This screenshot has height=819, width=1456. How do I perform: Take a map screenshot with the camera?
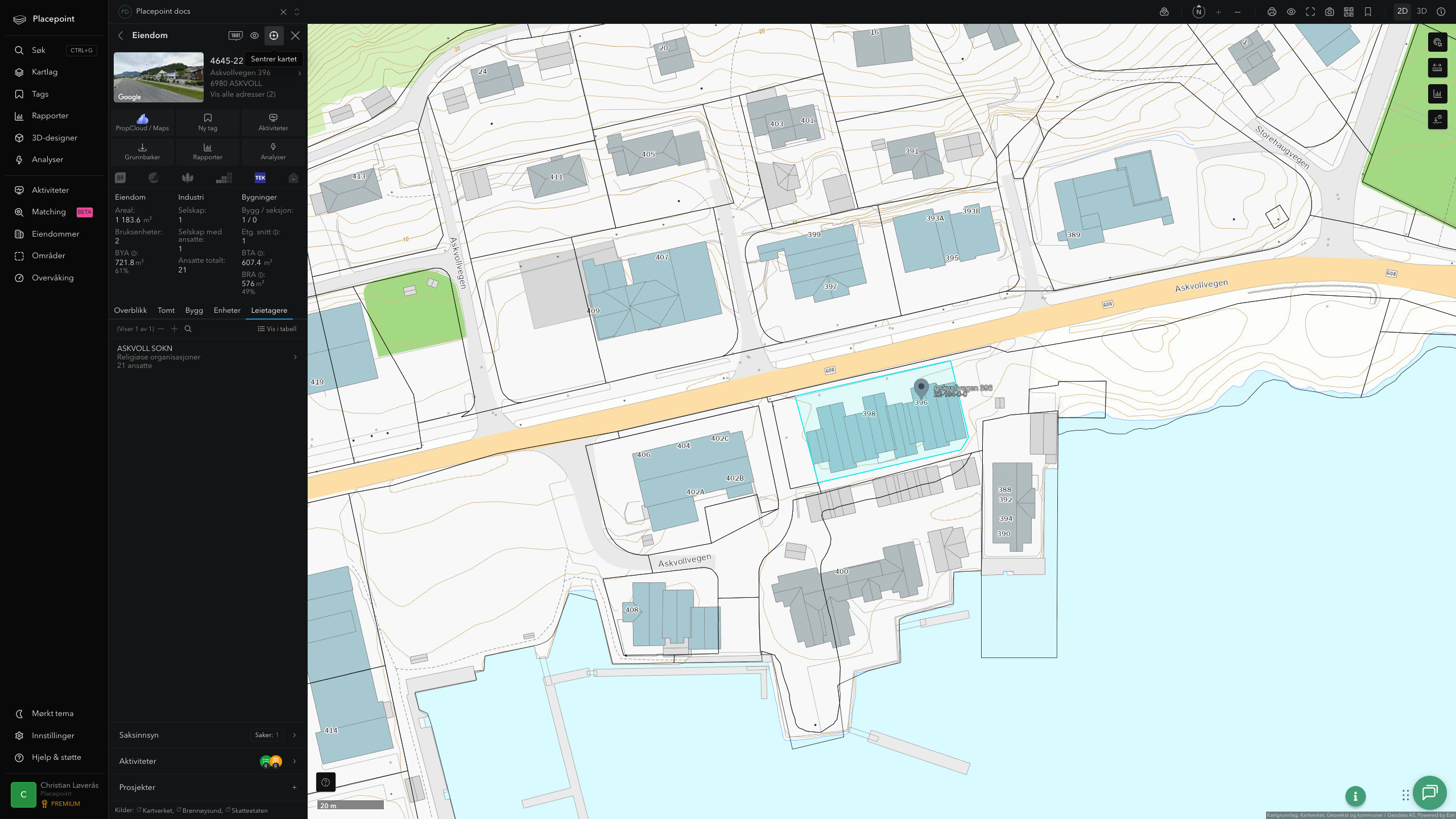(1330, 12)
